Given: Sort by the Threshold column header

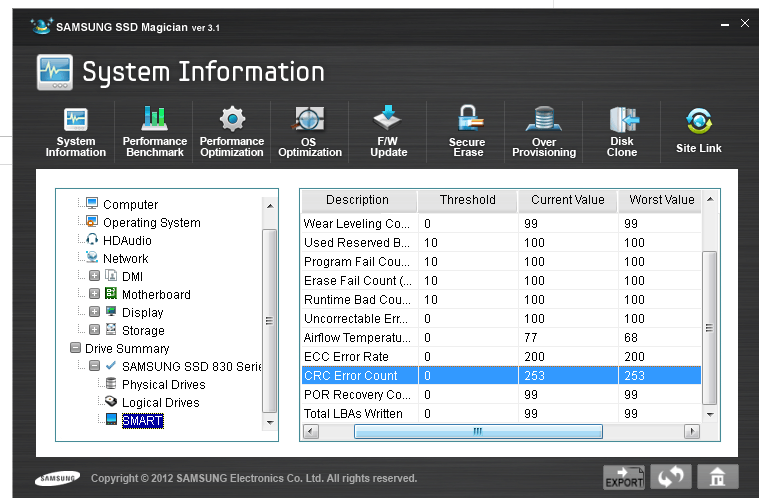Looking at the screenshot, I should pyautogui.click(x=467, y=200).
